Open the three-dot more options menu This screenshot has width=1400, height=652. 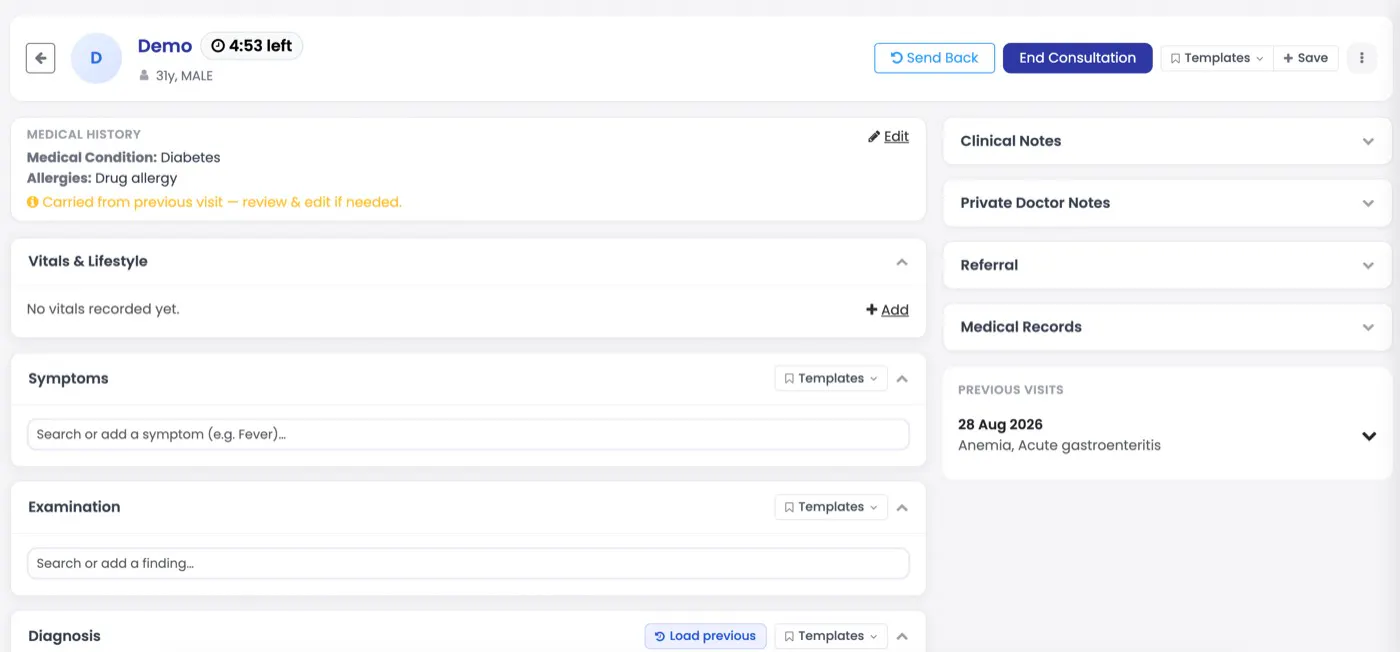click(x=1361, y=58)
